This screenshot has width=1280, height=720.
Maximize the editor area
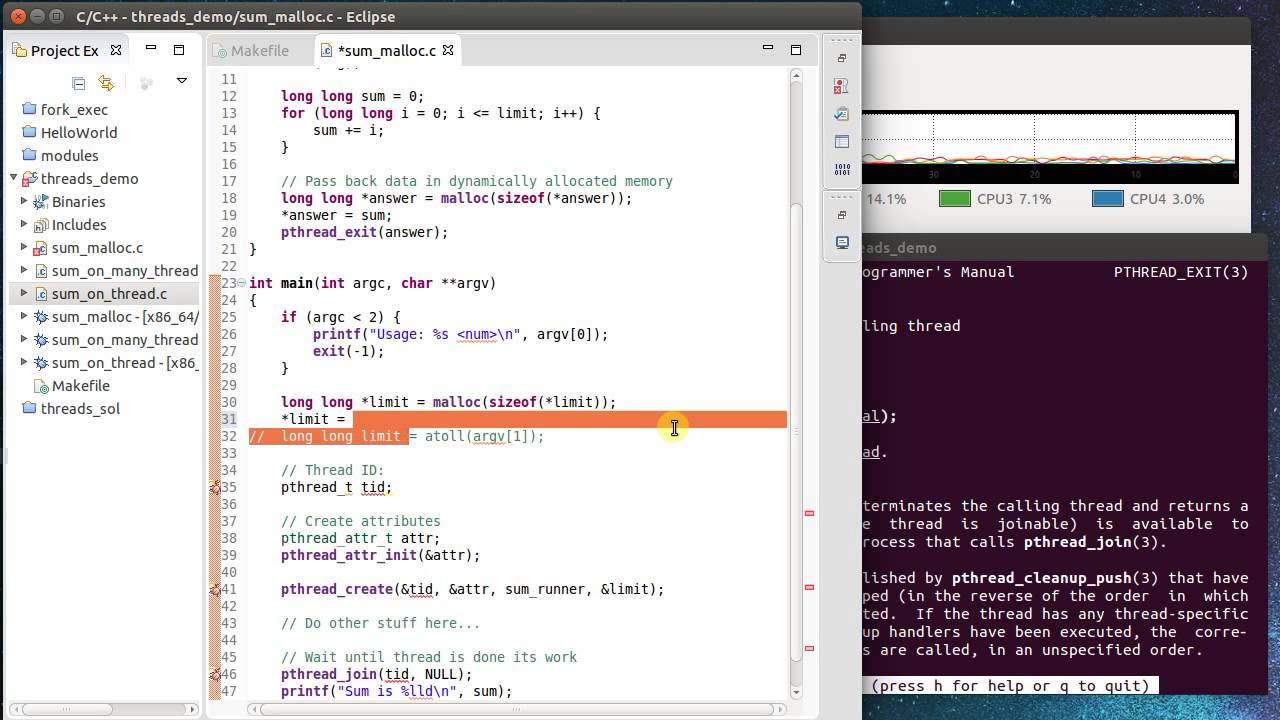click(796, 49)
